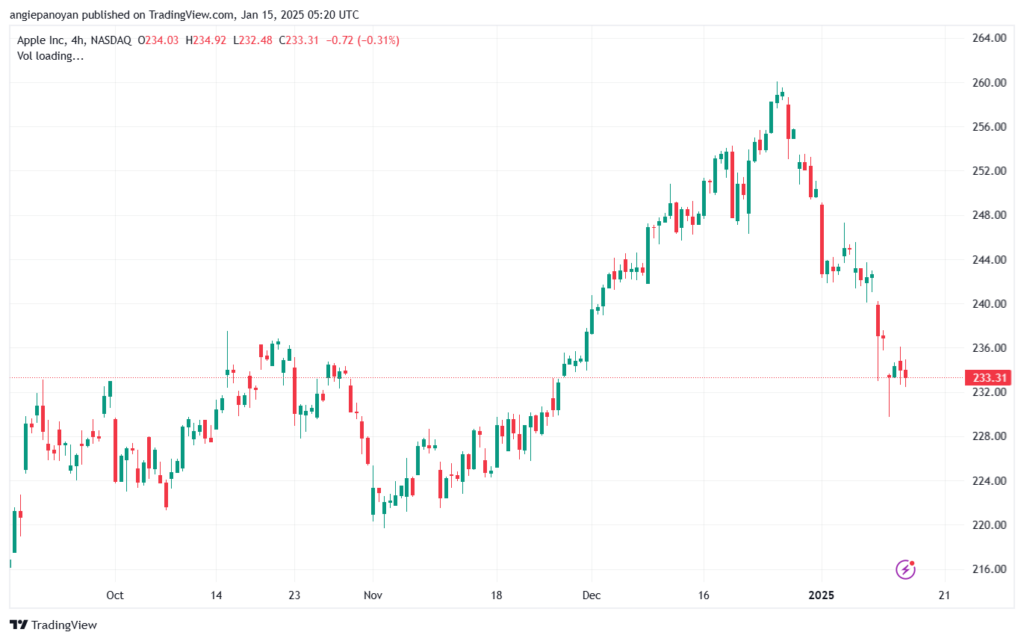
Task: Click the NASDAQ exchange label
Action: (x=111, y=40)
